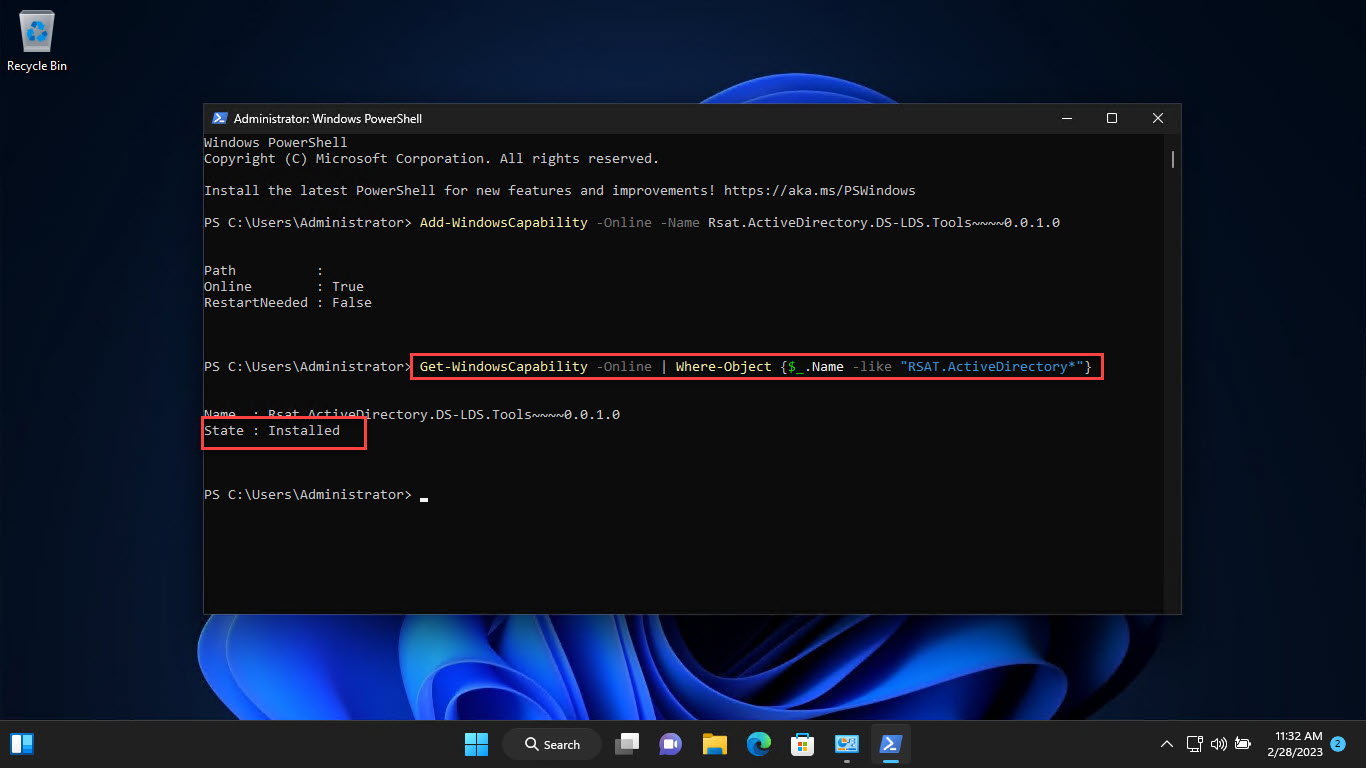Open notification center showing 2 notifications
The height and width of the screenshot is (768, 1366).
click(1337, 744)
